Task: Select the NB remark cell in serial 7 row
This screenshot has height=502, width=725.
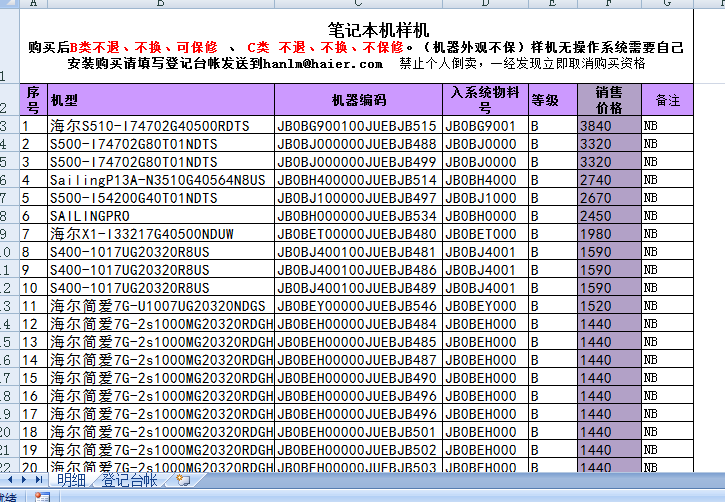Action: tap(667, 233)
